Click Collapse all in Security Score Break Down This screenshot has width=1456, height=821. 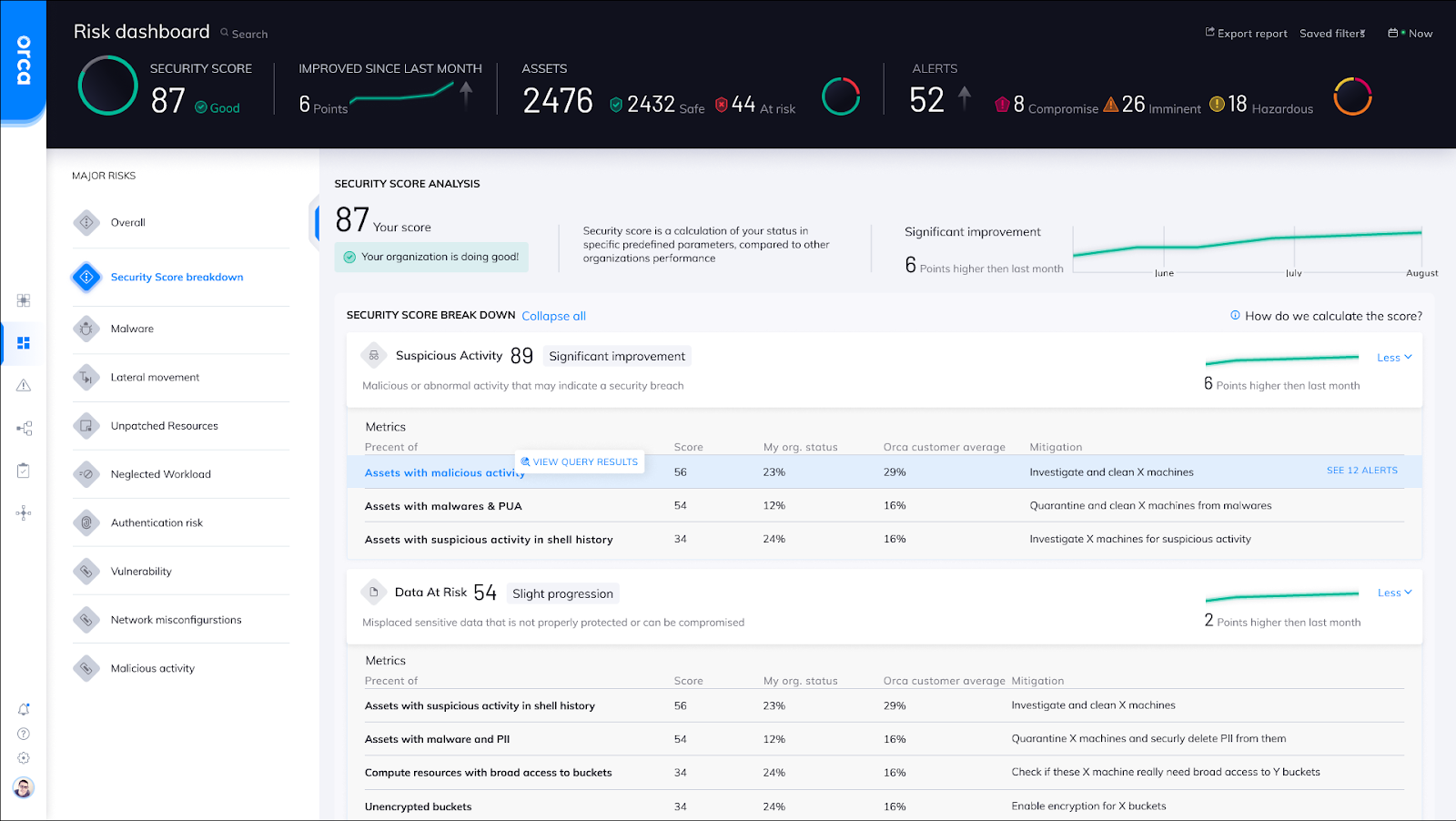[553, 316]
